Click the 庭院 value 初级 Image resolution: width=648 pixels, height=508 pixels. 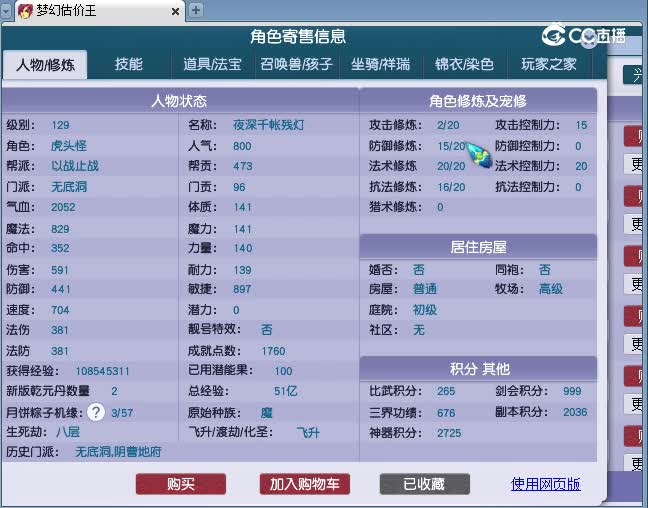(x=425, y=310)
